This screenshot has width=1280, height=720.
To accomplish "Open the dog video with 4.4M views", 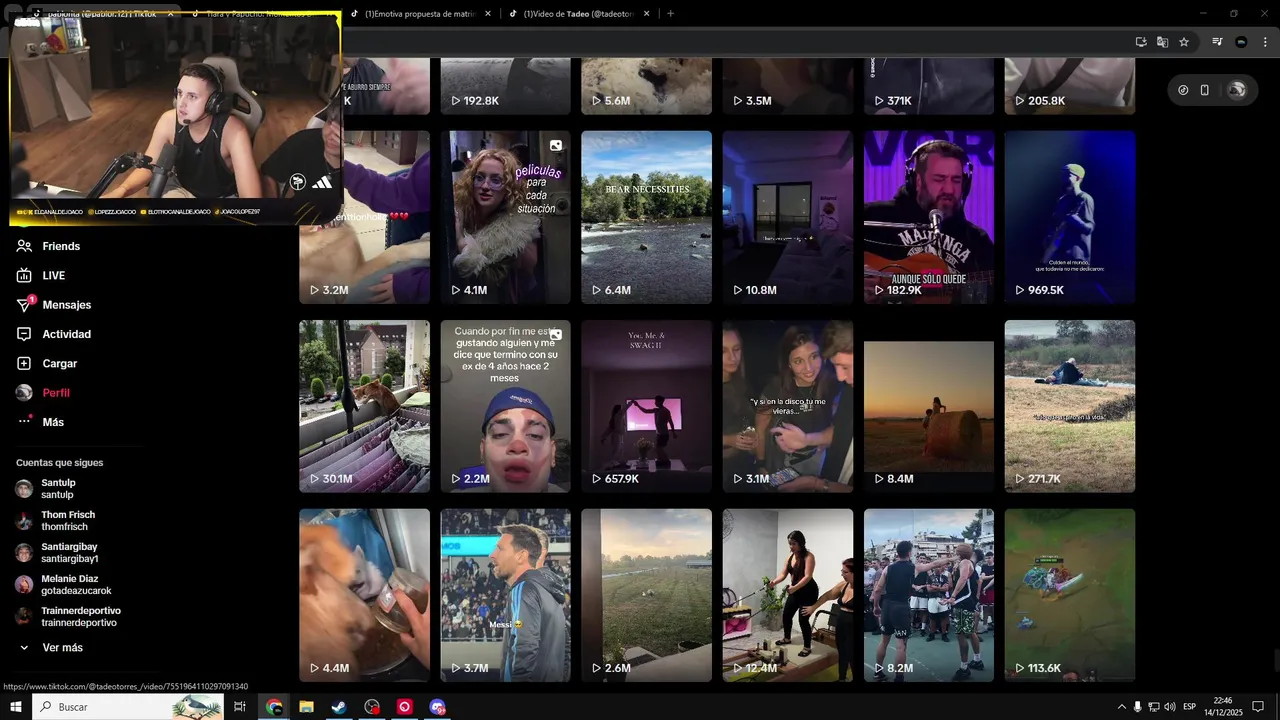I will pos(365,595).
